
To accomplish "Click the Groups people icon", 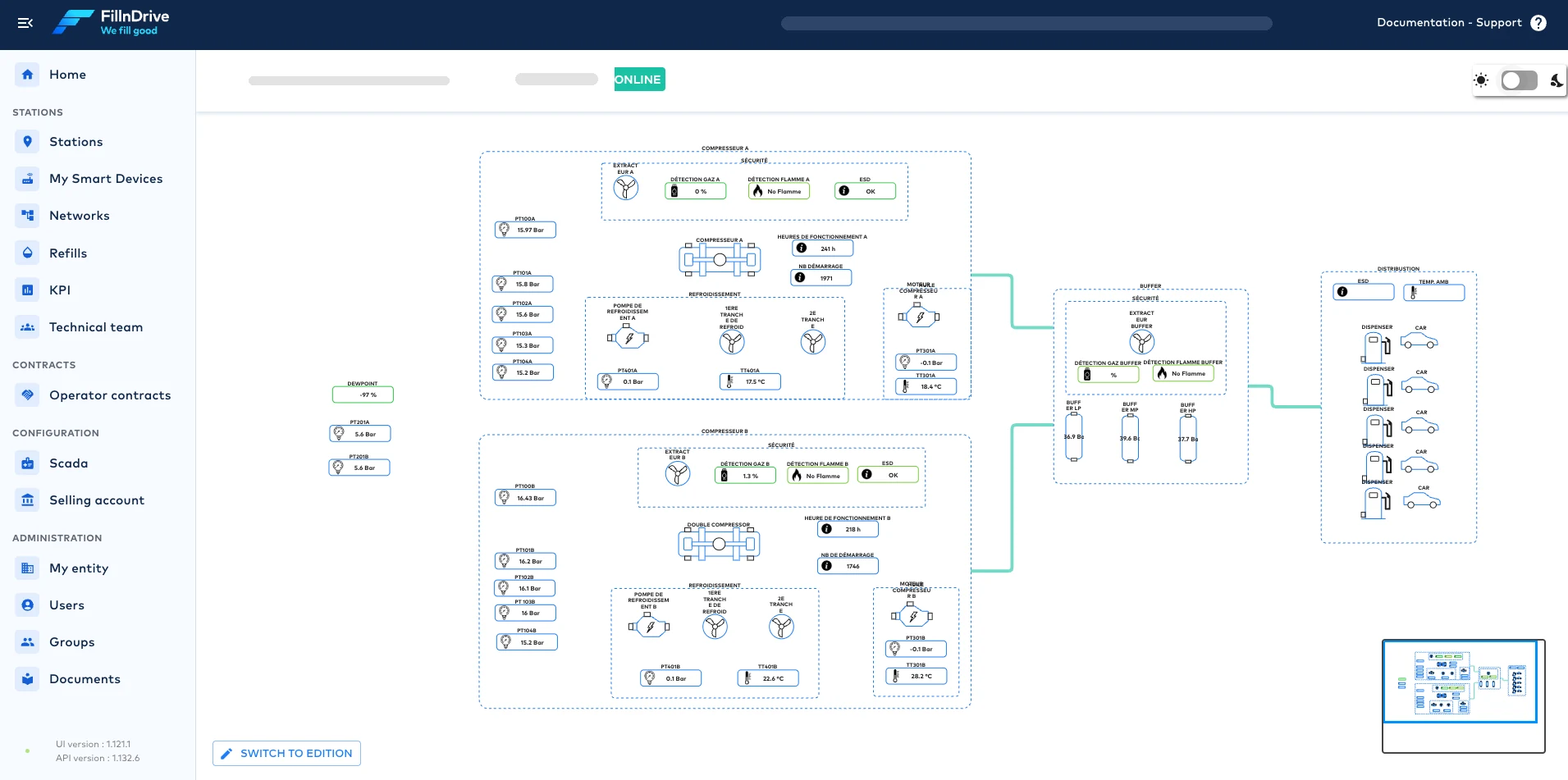I will pos(27,641).
